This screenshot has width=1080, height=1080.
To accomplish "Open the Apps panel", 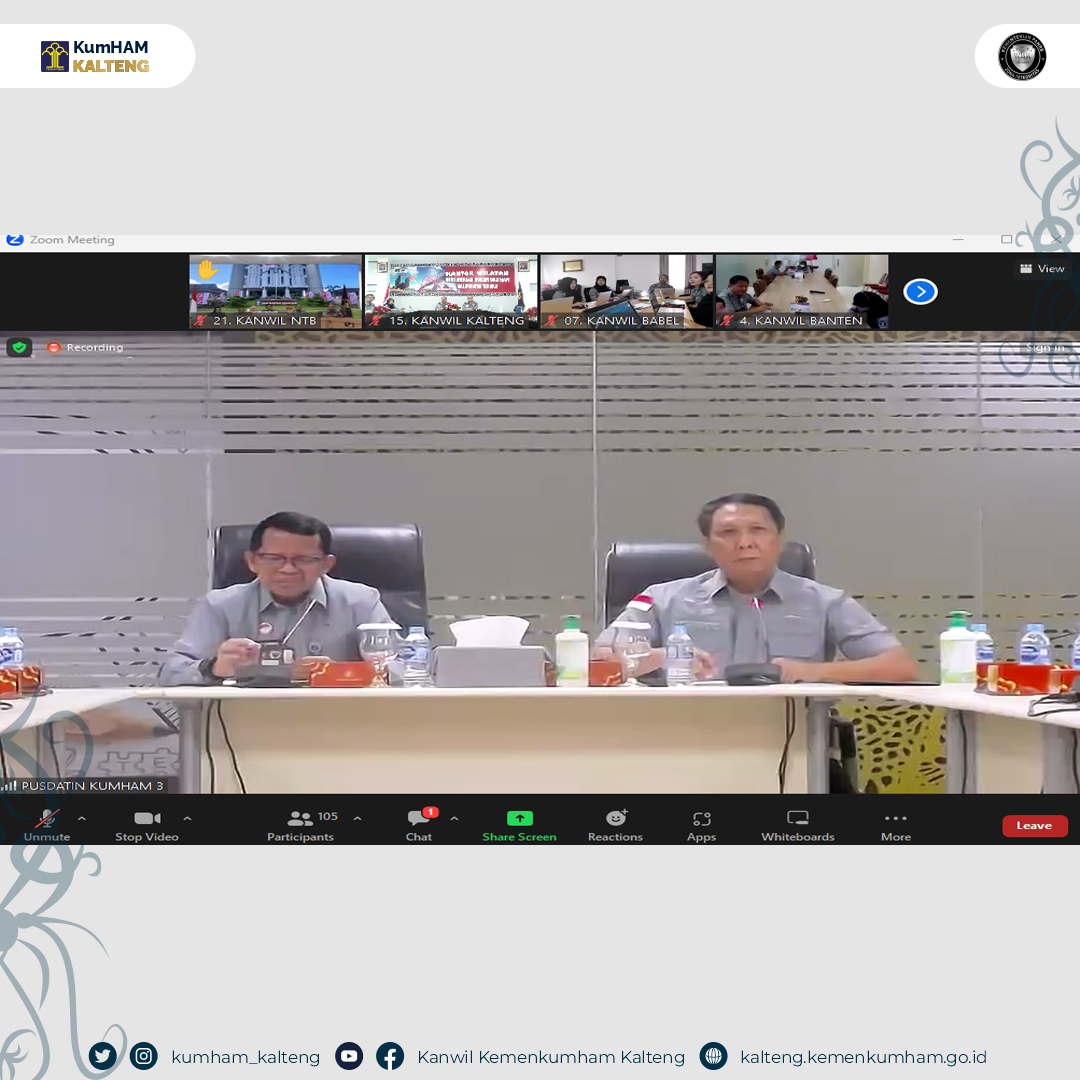I will 701,824.
